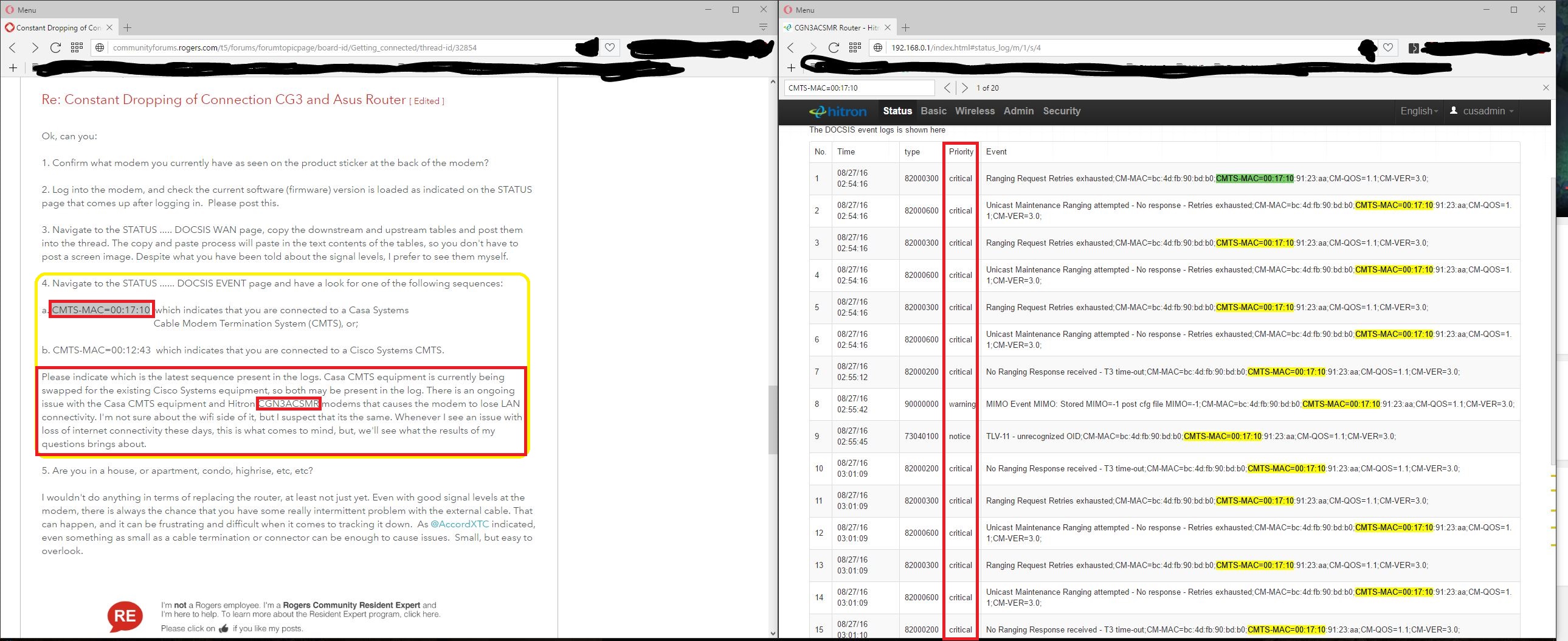
Task: Open tab menu icon in left Opera window
Action: [762, 27]
